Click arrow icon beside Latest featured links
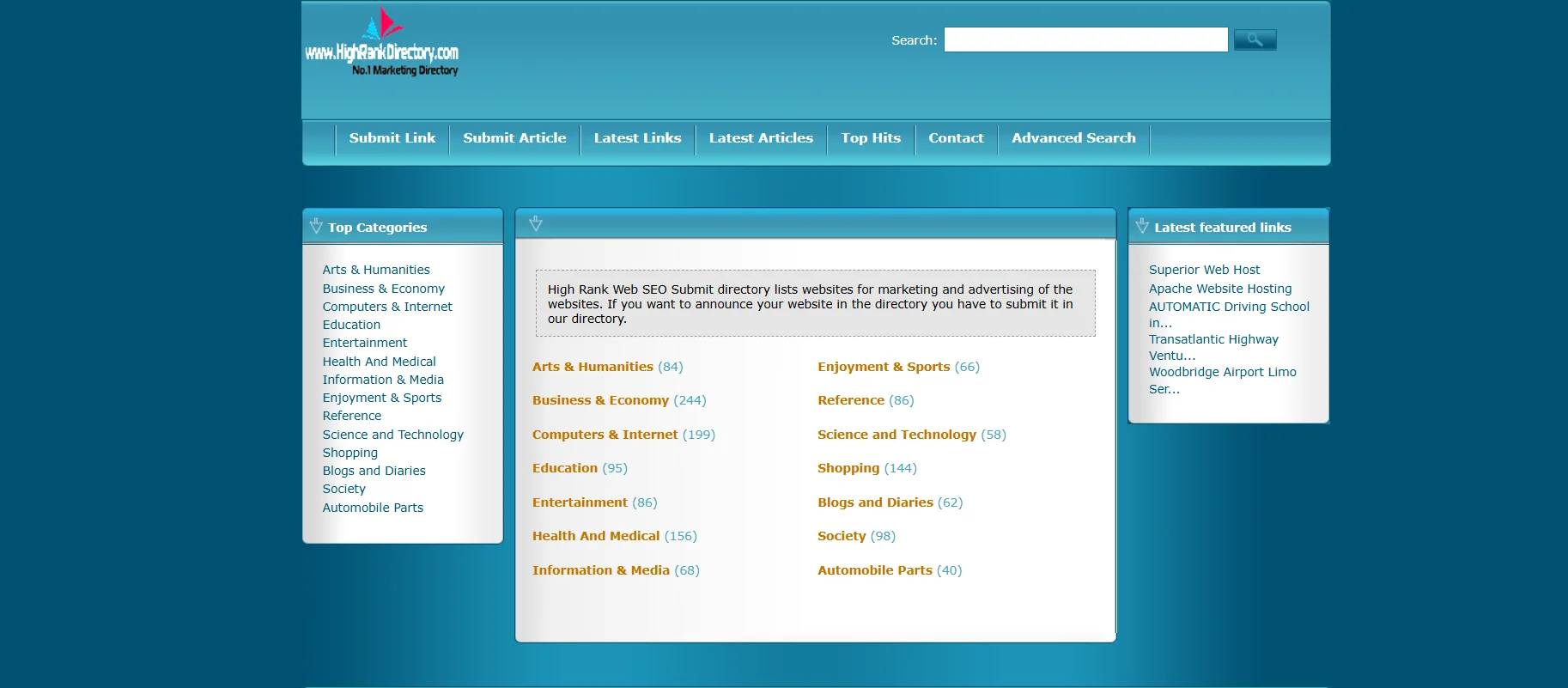 coord(1142,226)
